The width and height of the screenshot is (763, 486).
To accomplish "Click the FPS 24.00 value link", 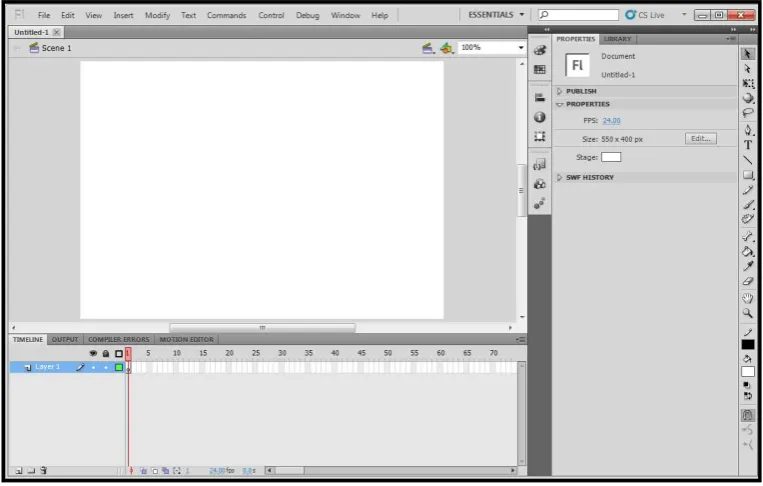I will click(x=611, y=121).
